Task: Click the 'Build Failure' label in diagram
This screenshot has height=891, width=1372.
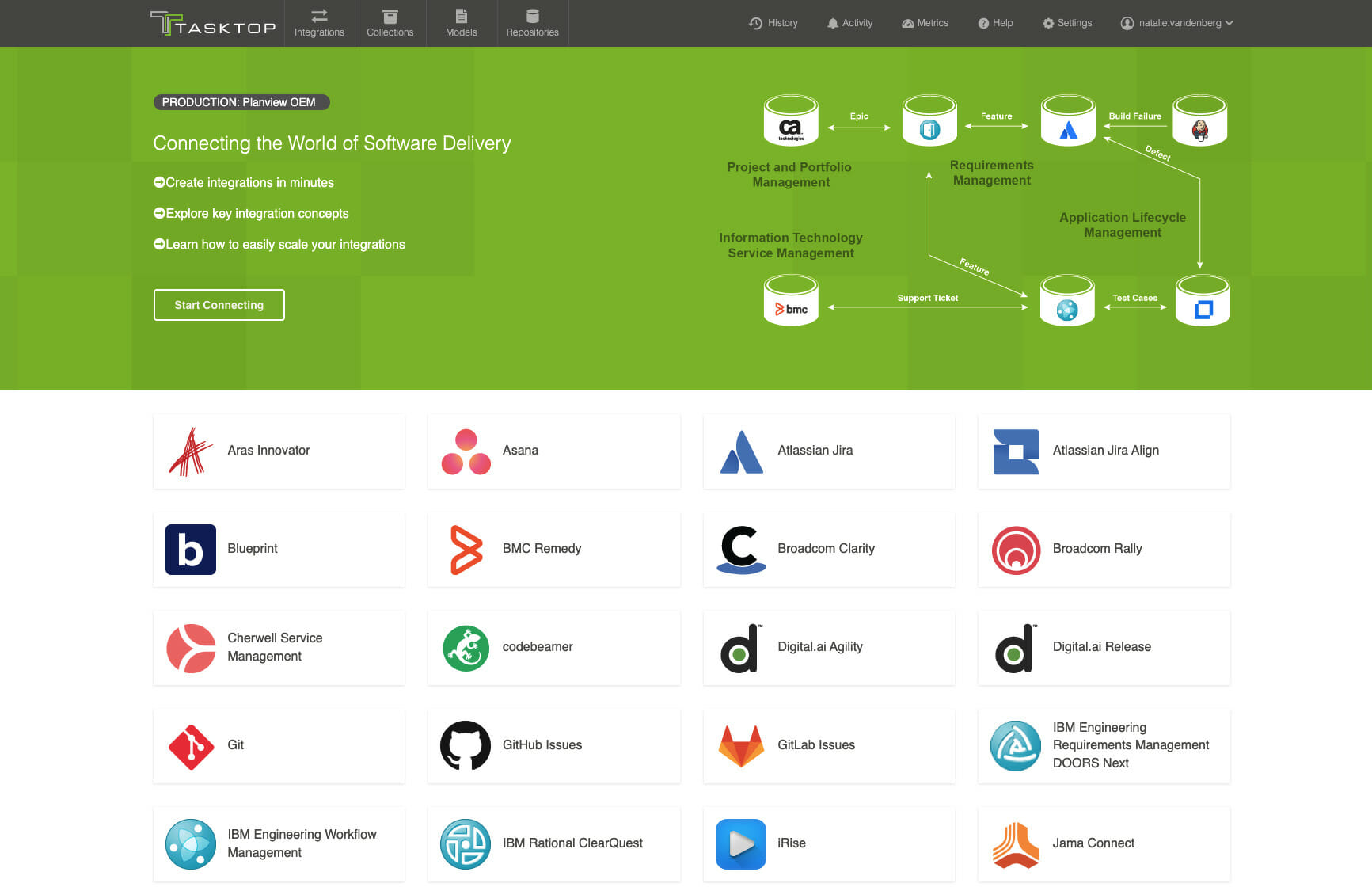Action: point(1134,116)
